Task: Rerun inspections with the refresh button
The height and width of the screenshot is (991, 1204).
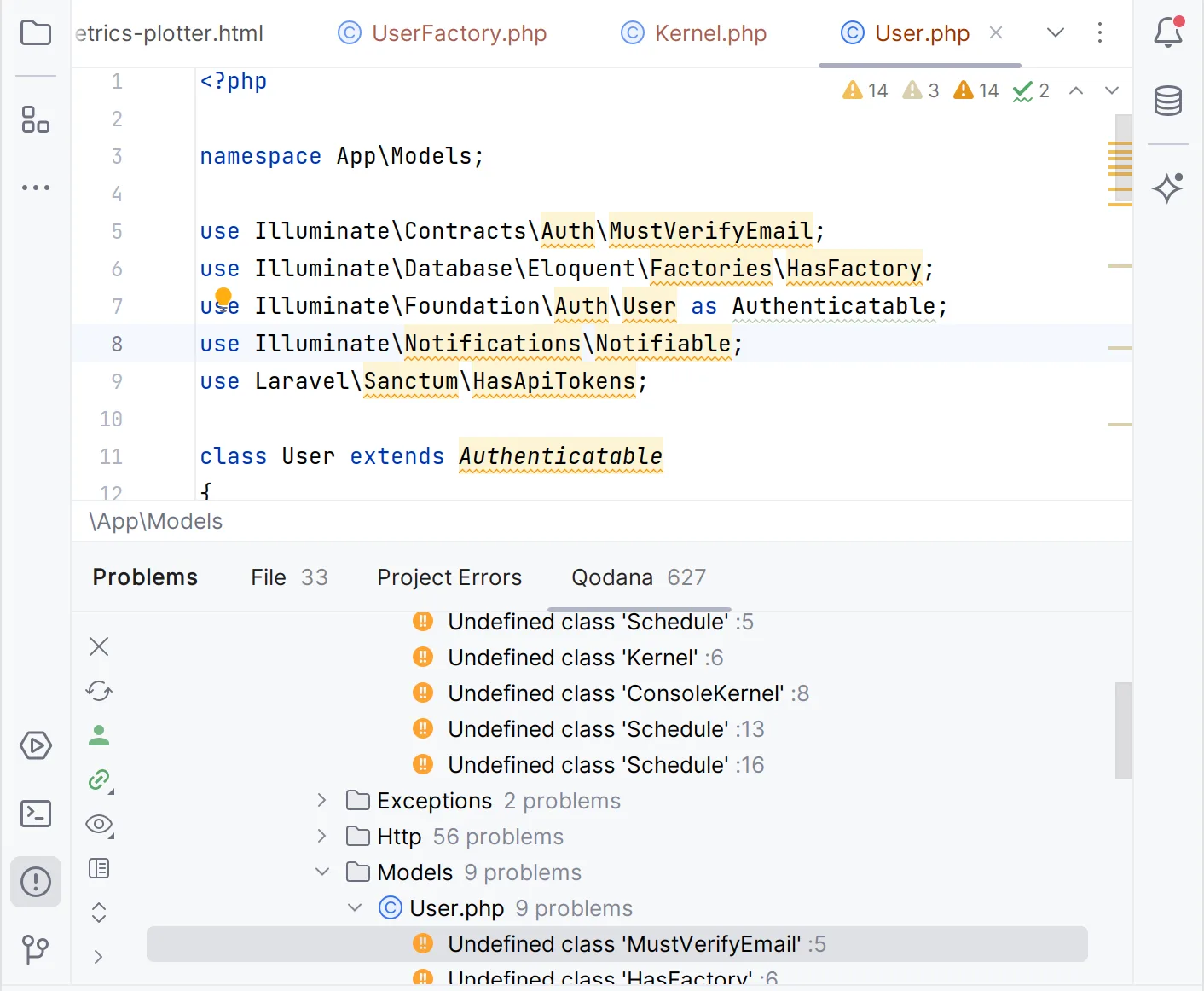Action: [x=99, y=691]
